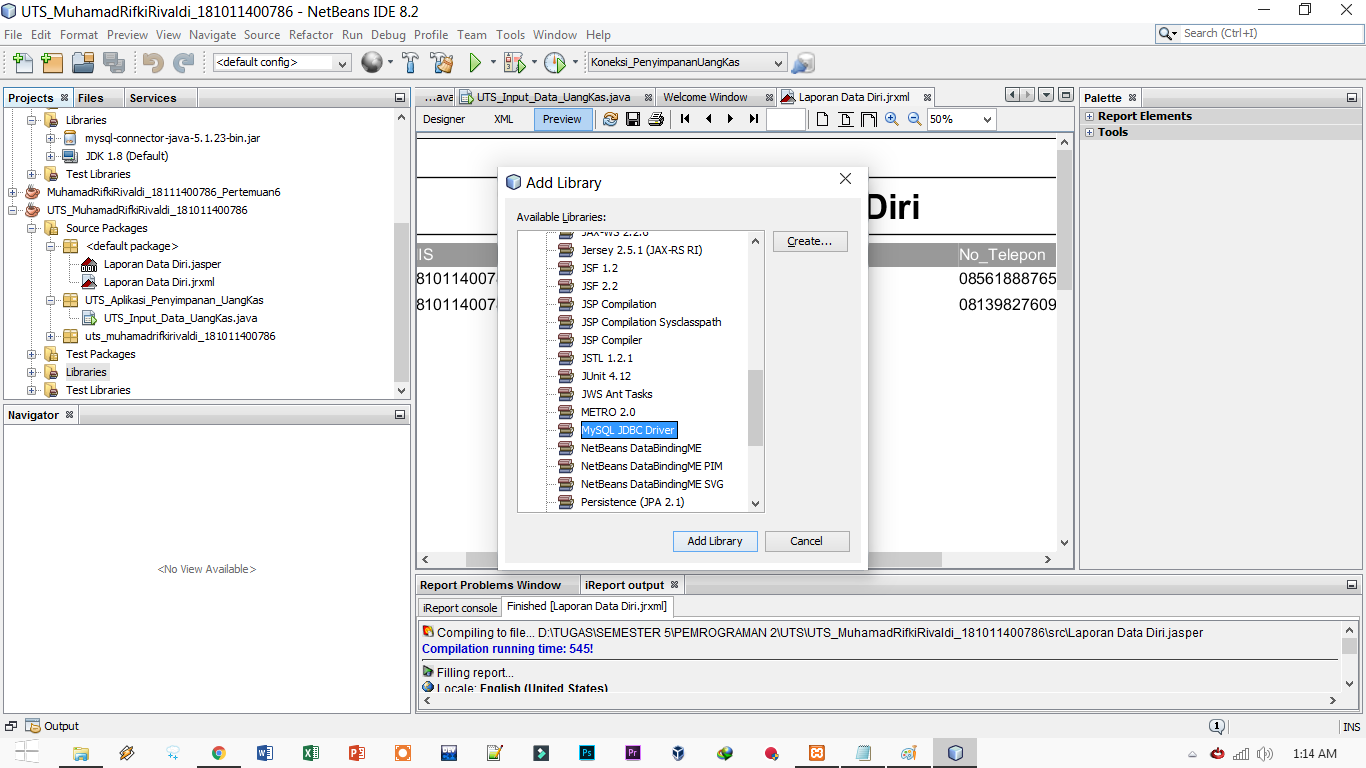Click the Build Project hammer icon
1366x768 pixels.
[x=410, y=62]
